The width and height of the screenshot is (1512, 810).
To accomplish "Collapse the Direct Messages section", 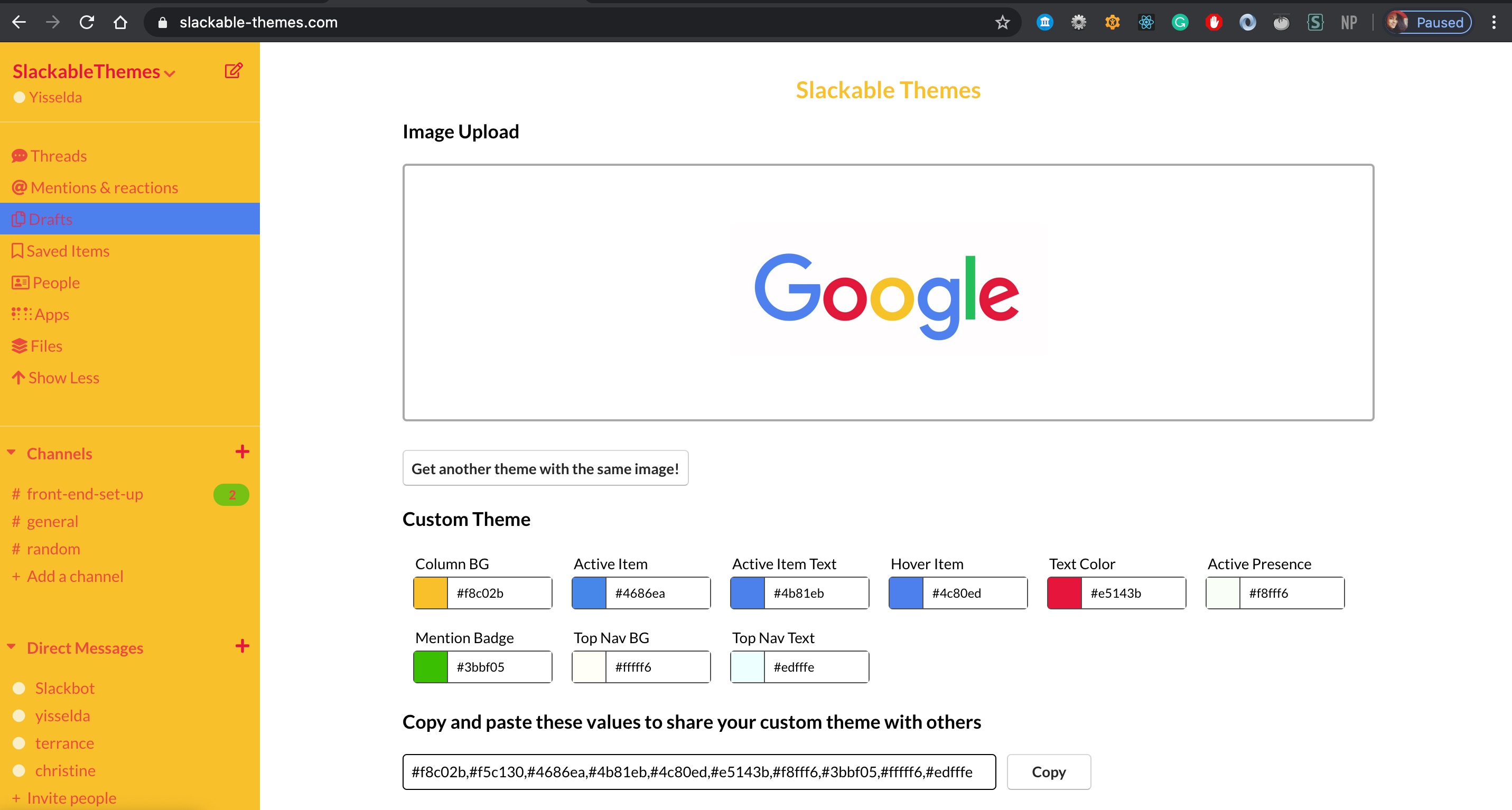I will [x=11, y=646].
